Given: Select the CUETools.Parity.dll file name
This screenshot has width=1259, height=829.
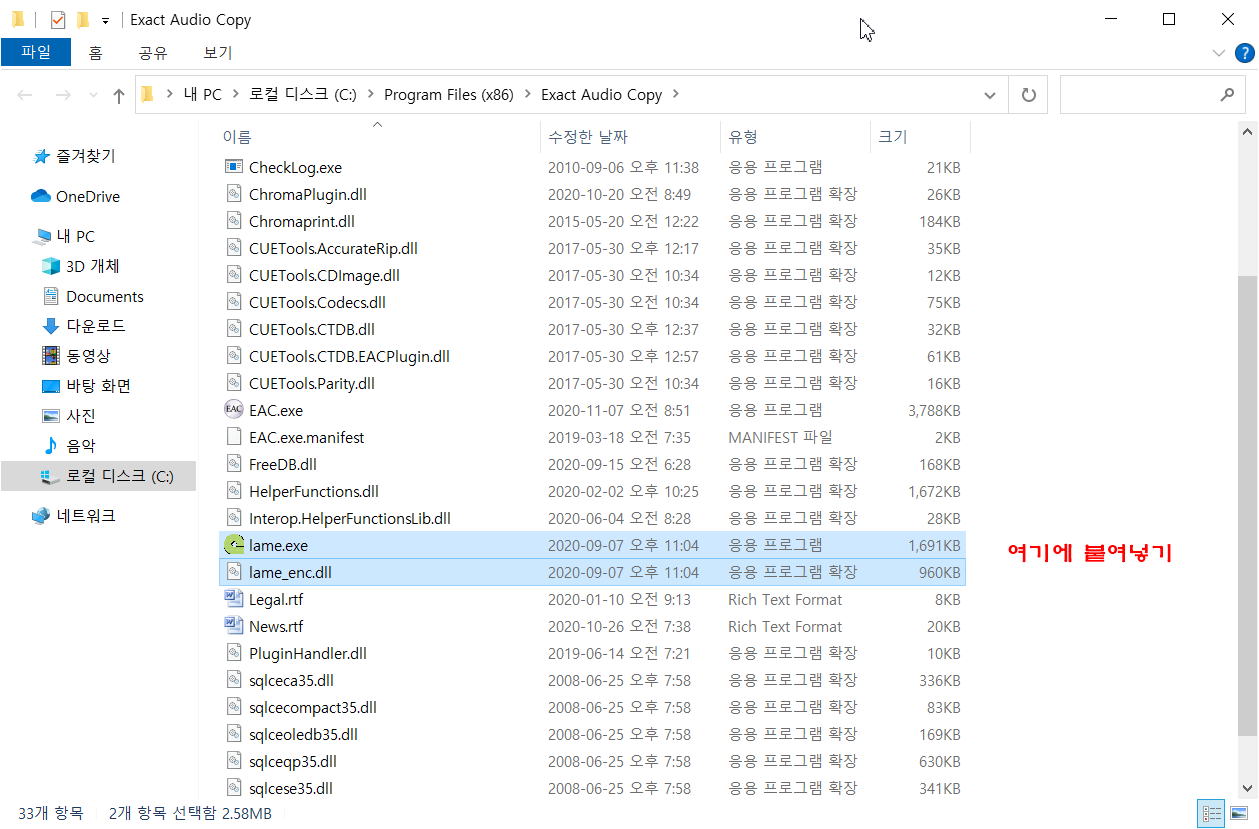Looking at the screenshot, I should coord(312,383).
